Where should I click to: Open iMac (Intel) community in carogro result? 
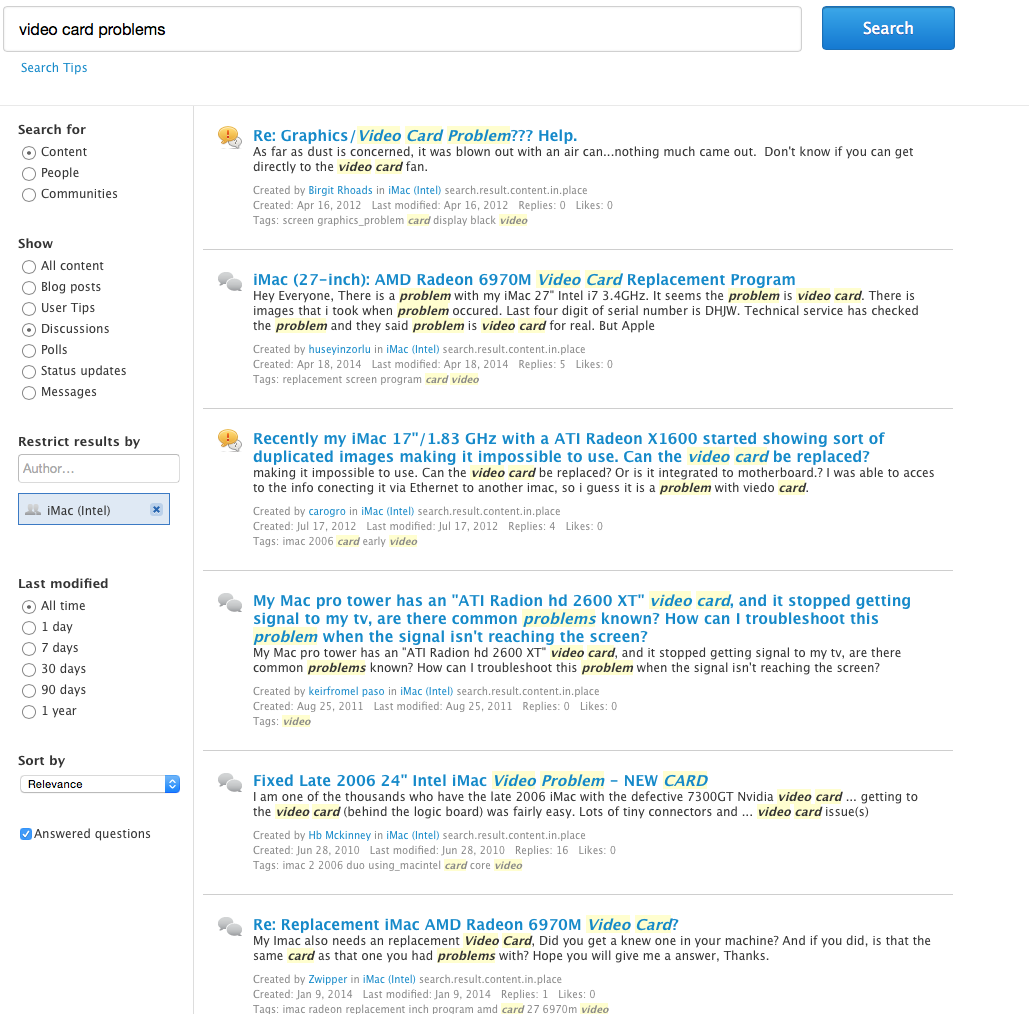[x=387, y=511]
